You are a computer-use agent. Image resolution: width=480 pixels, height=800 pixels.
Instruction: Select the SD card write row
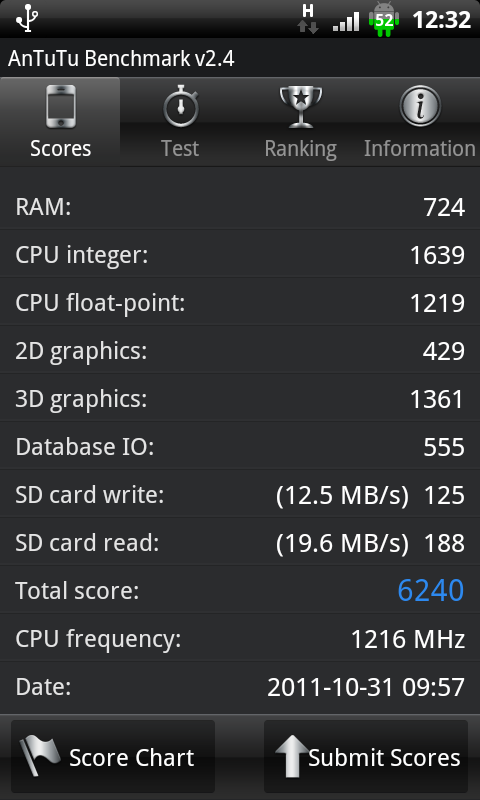pyautogui.click(x=240, y=494)
